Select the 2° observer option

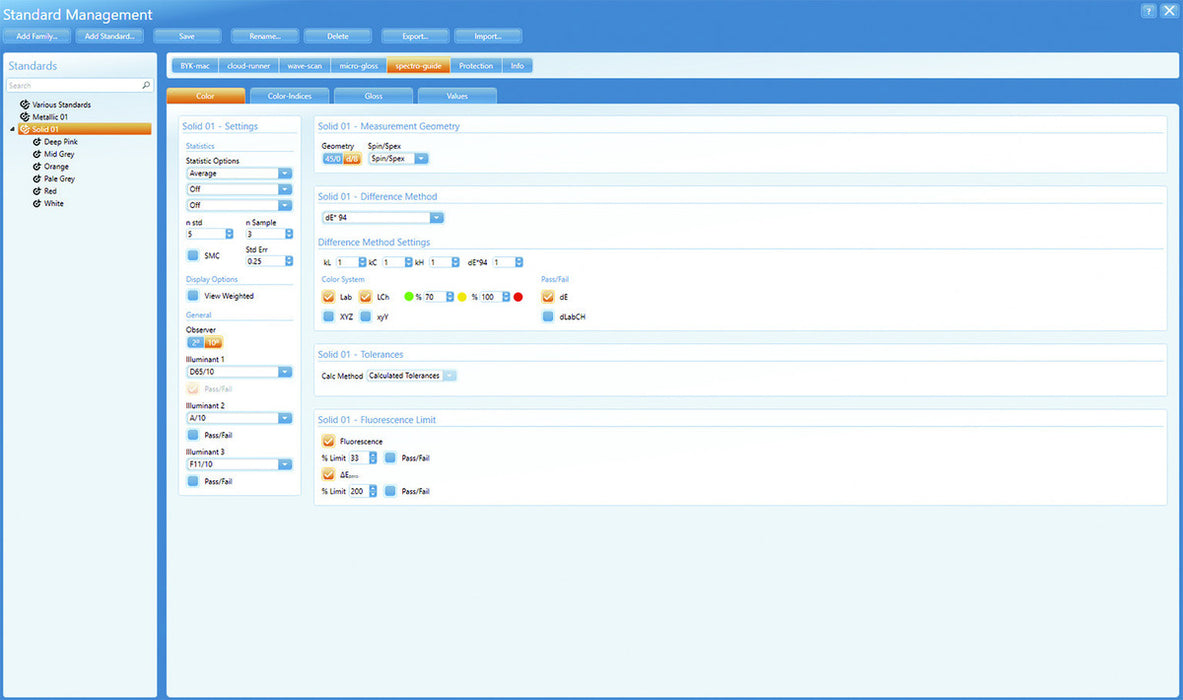tap(195, 343)
